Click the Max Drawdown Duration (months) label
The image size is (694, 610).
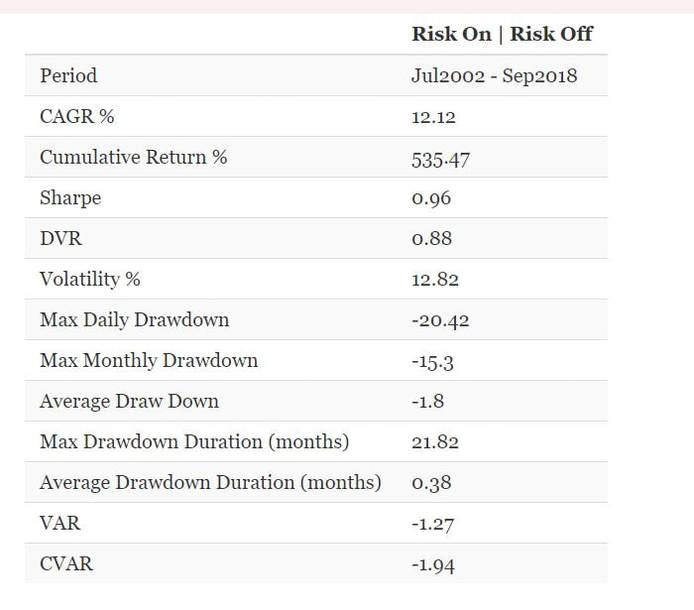click(194, 441)
